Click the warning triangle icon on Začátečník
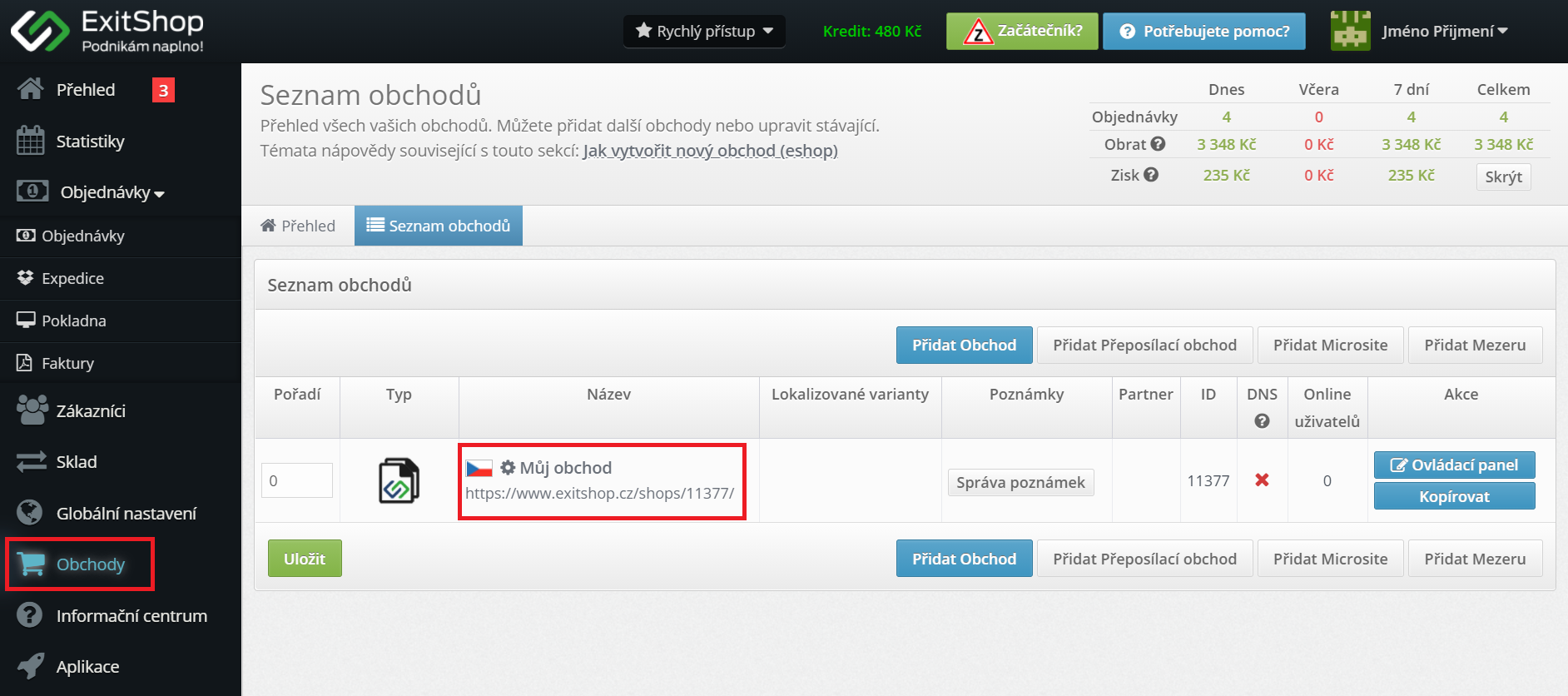Image resolution: width=1568 pixels, height=696 pixels. [x=978, y=32]
